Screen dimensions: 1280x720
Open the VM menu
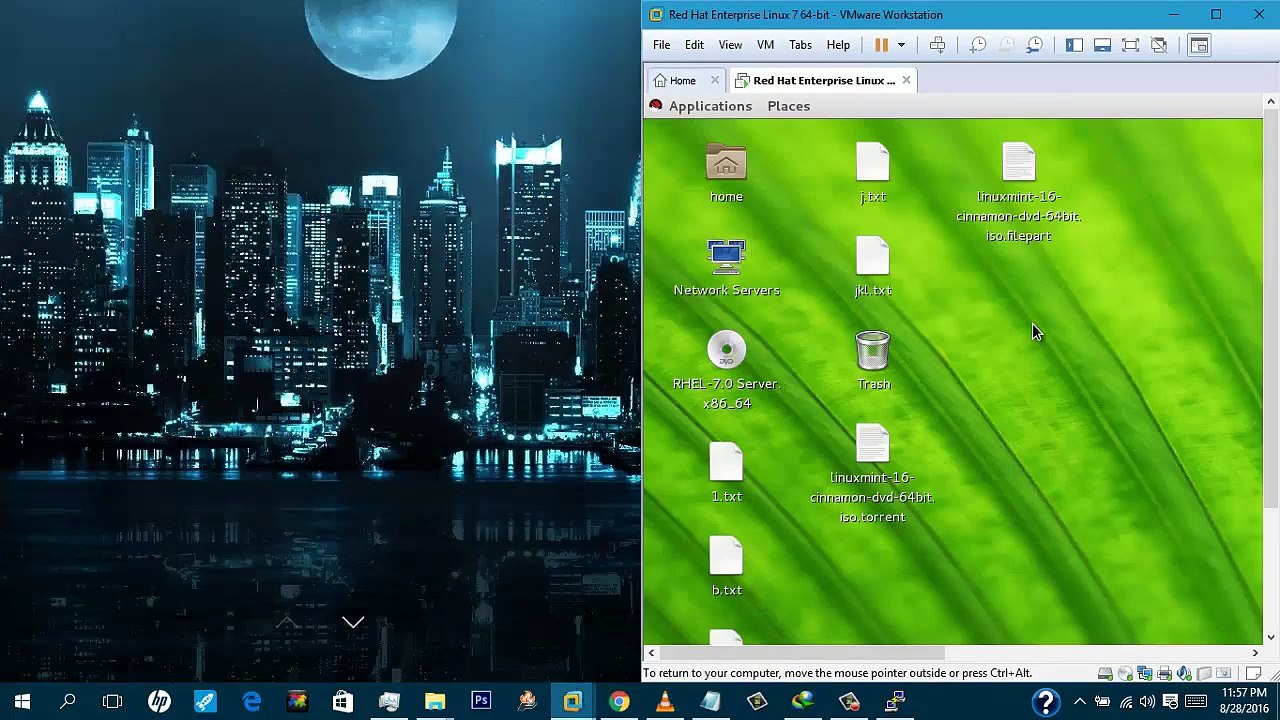tap(765, 45)
